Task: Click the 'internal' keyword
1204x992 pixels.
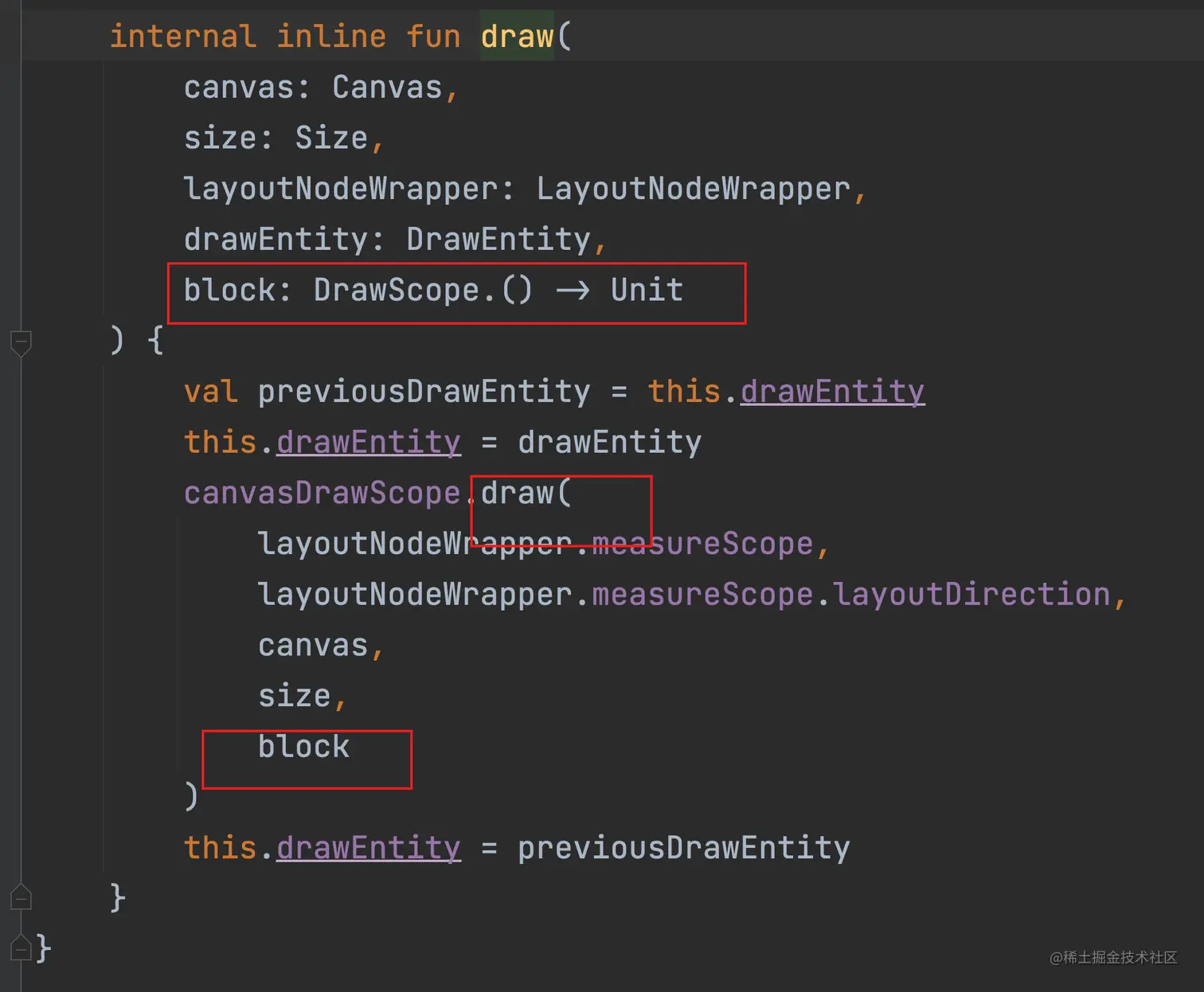Action: coord(183,37)
